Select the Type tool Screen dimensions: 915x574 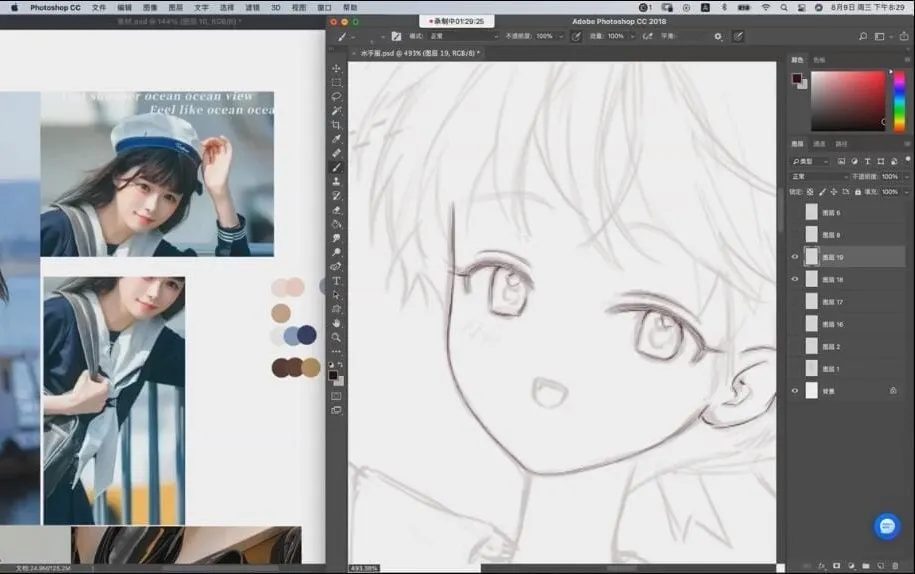336,281
